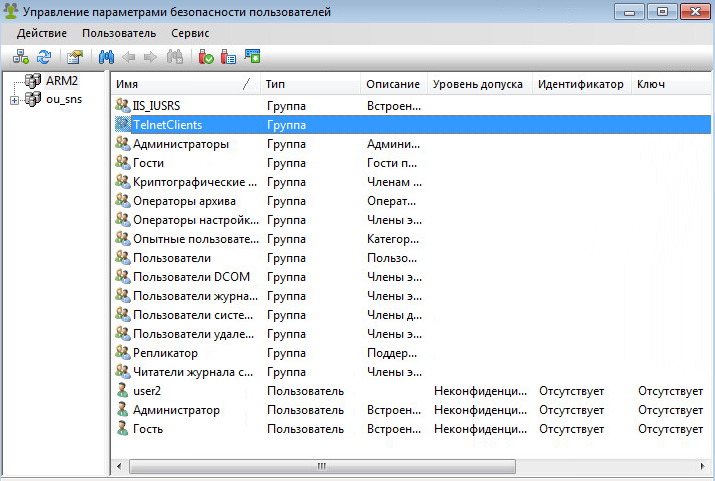Click the grey right arrow icon
715x481 pixels.
tap(150, 57)
